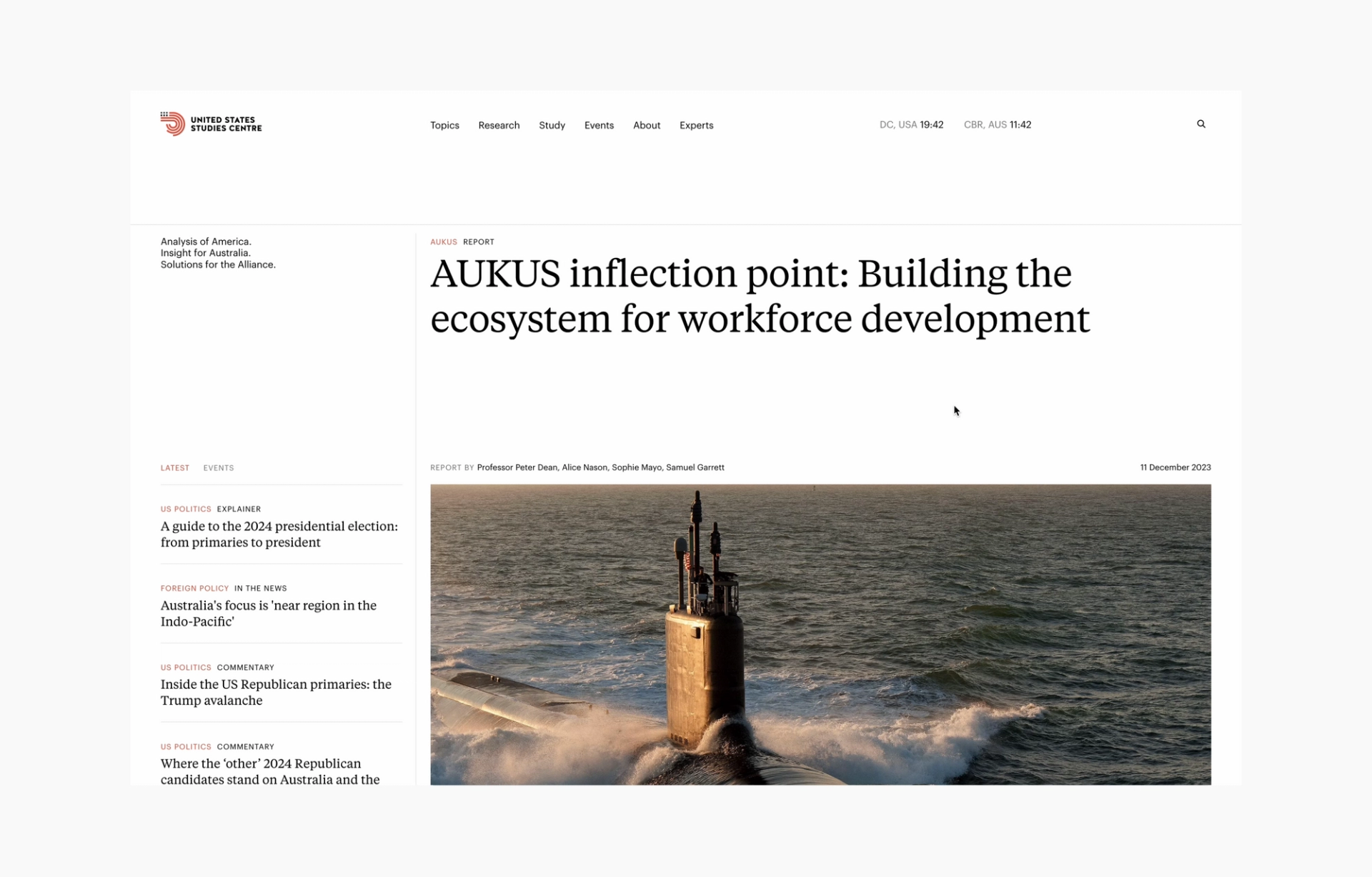Open the Study menu item
This screenshot has height=877, width=1372.
(552, 125)
